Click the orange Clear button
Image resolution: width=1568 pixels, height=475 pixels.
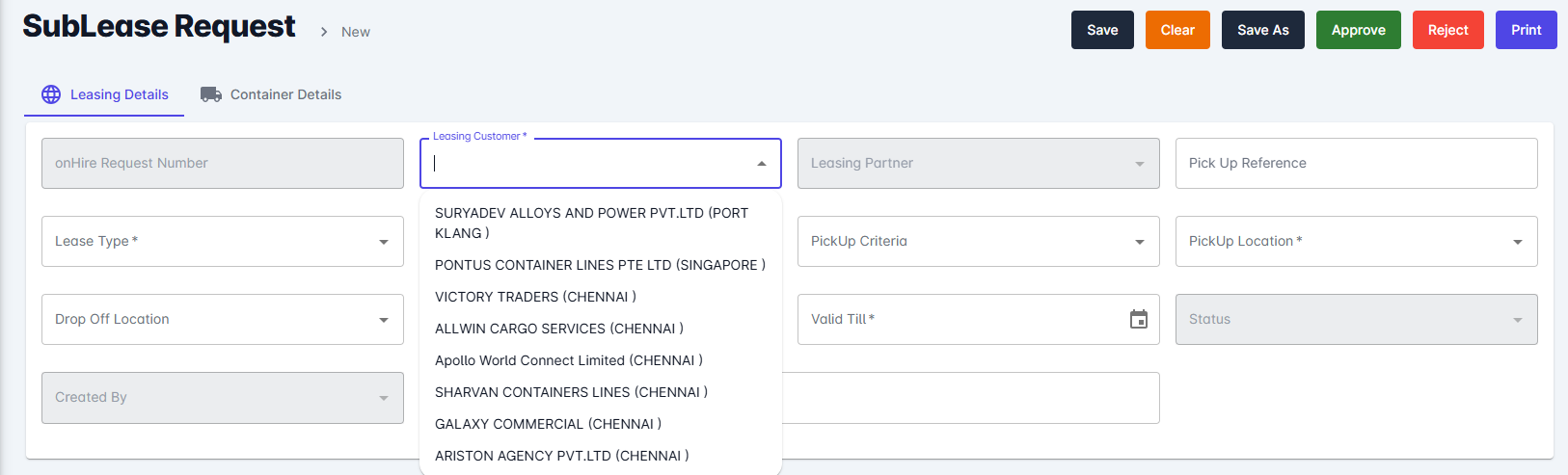coord(1177,30)
